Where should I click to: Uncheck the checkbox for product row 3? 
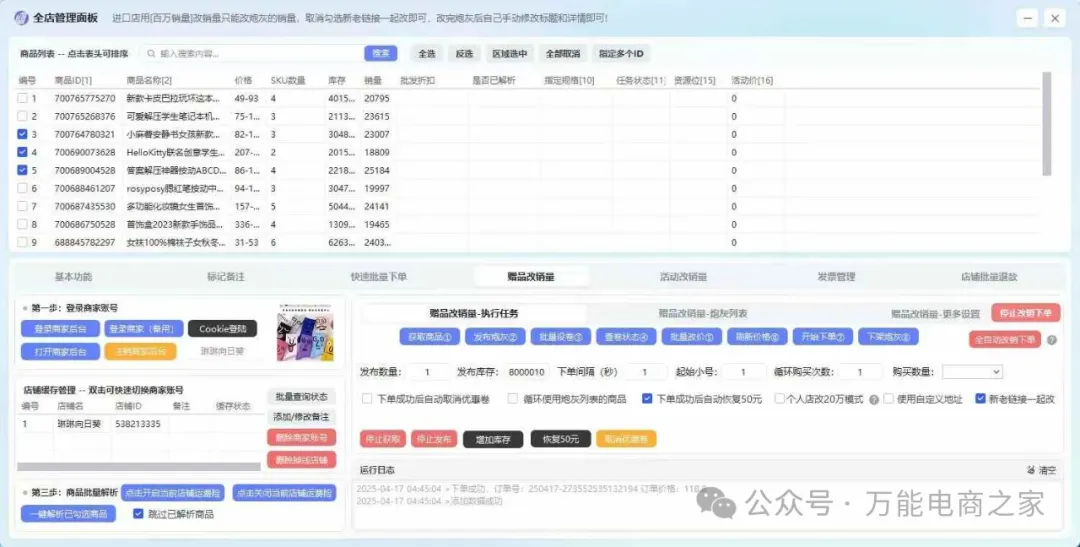pyautogui.click(x=22, y=134)
